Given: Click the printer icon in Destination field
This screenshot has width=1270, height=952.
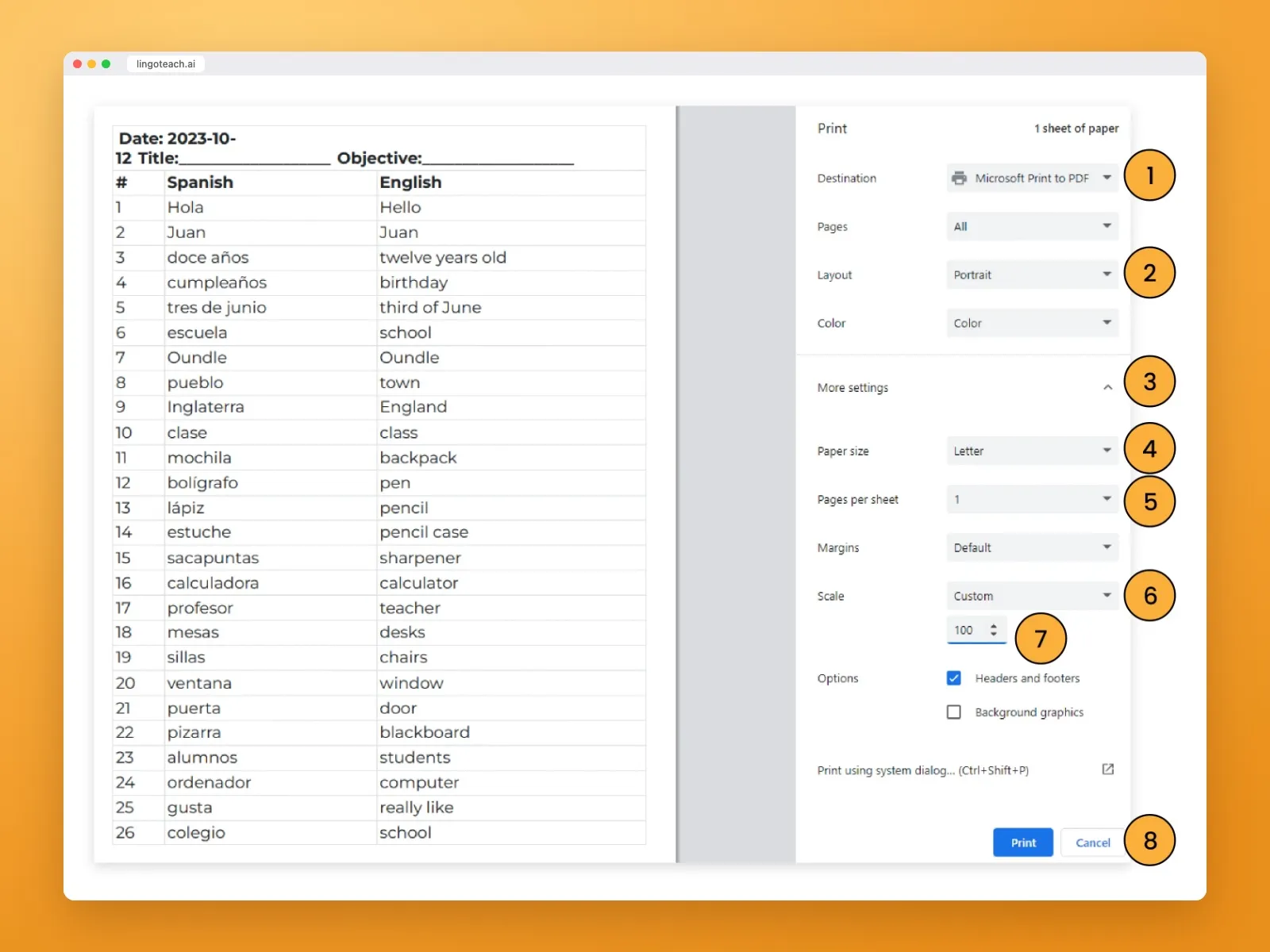Looking at the screenshot, I should [960, 178].
